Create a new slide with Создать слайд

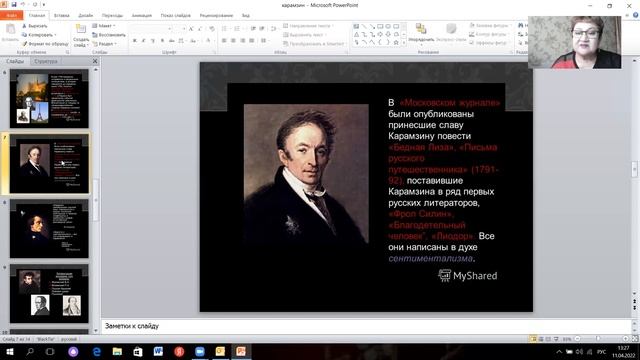(81, 36)
